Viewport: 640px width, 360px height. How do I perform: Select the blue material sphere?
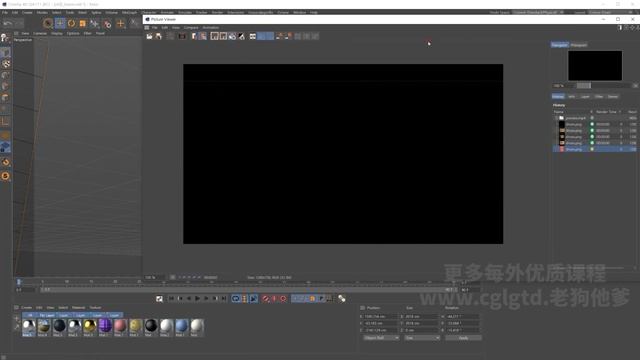(182, 326)
